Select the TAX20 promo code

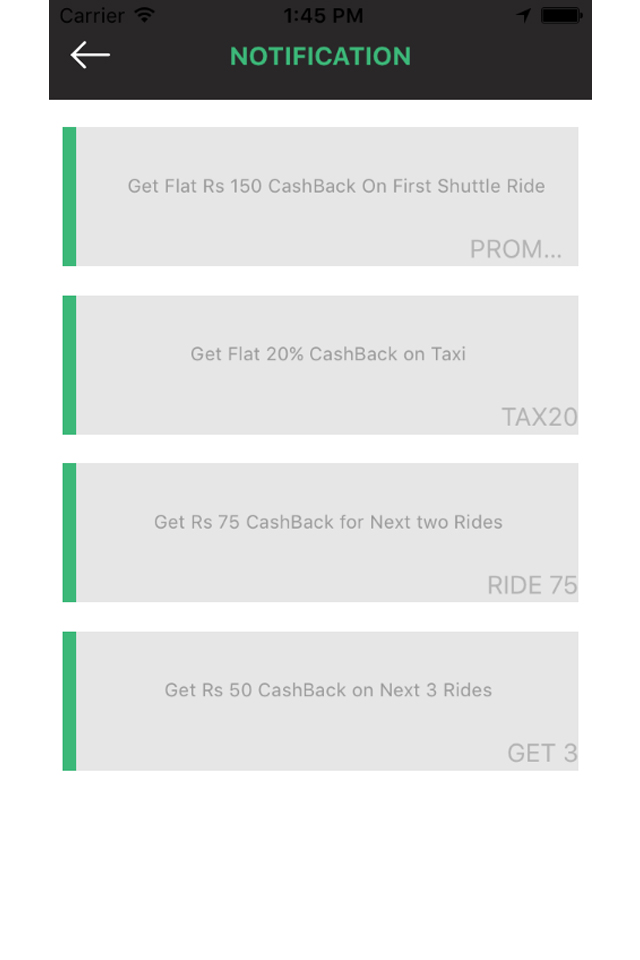click(540, 417)
